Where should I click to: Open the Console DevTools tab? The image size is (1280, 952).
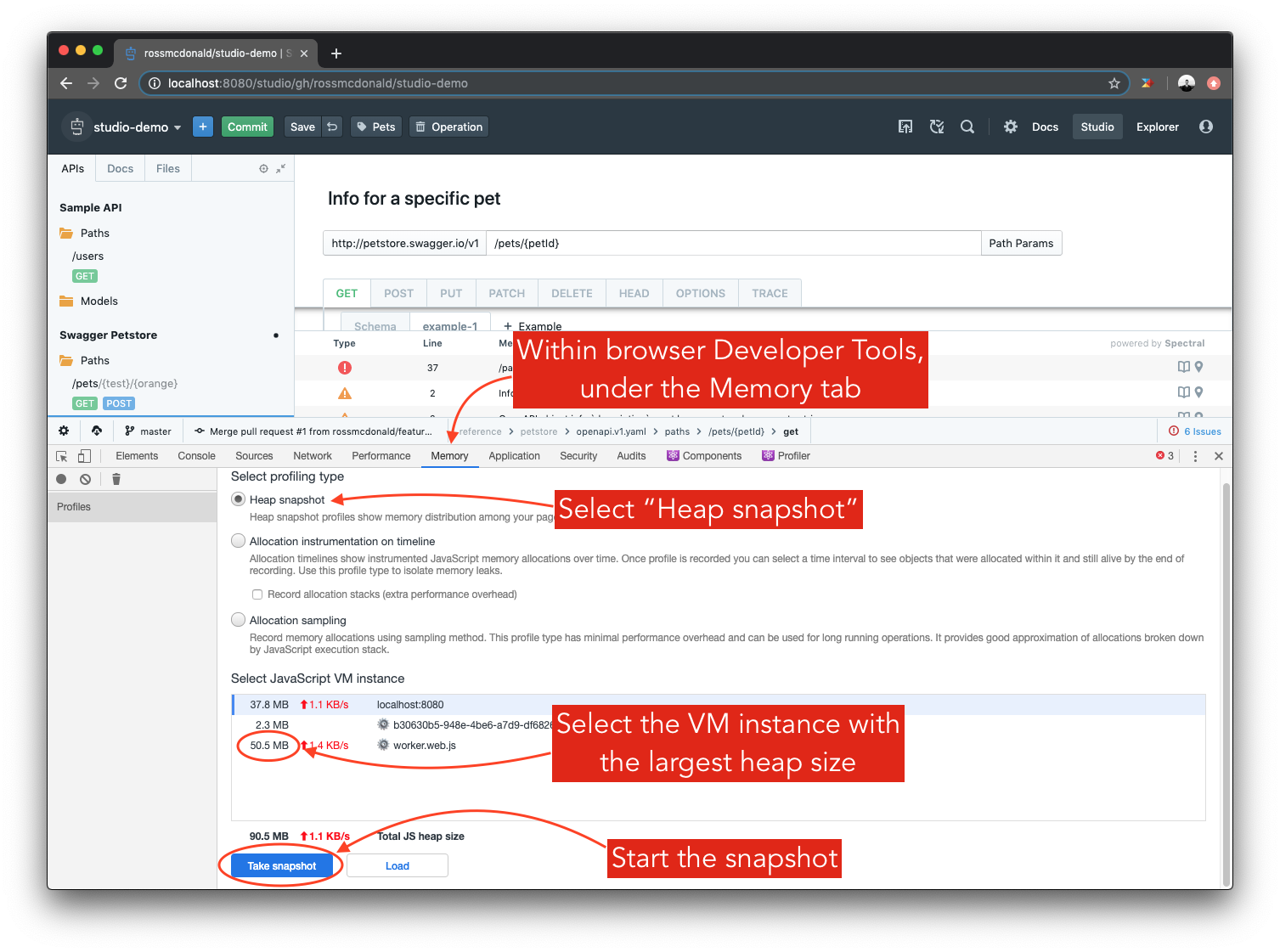click(x=196, y=456)
